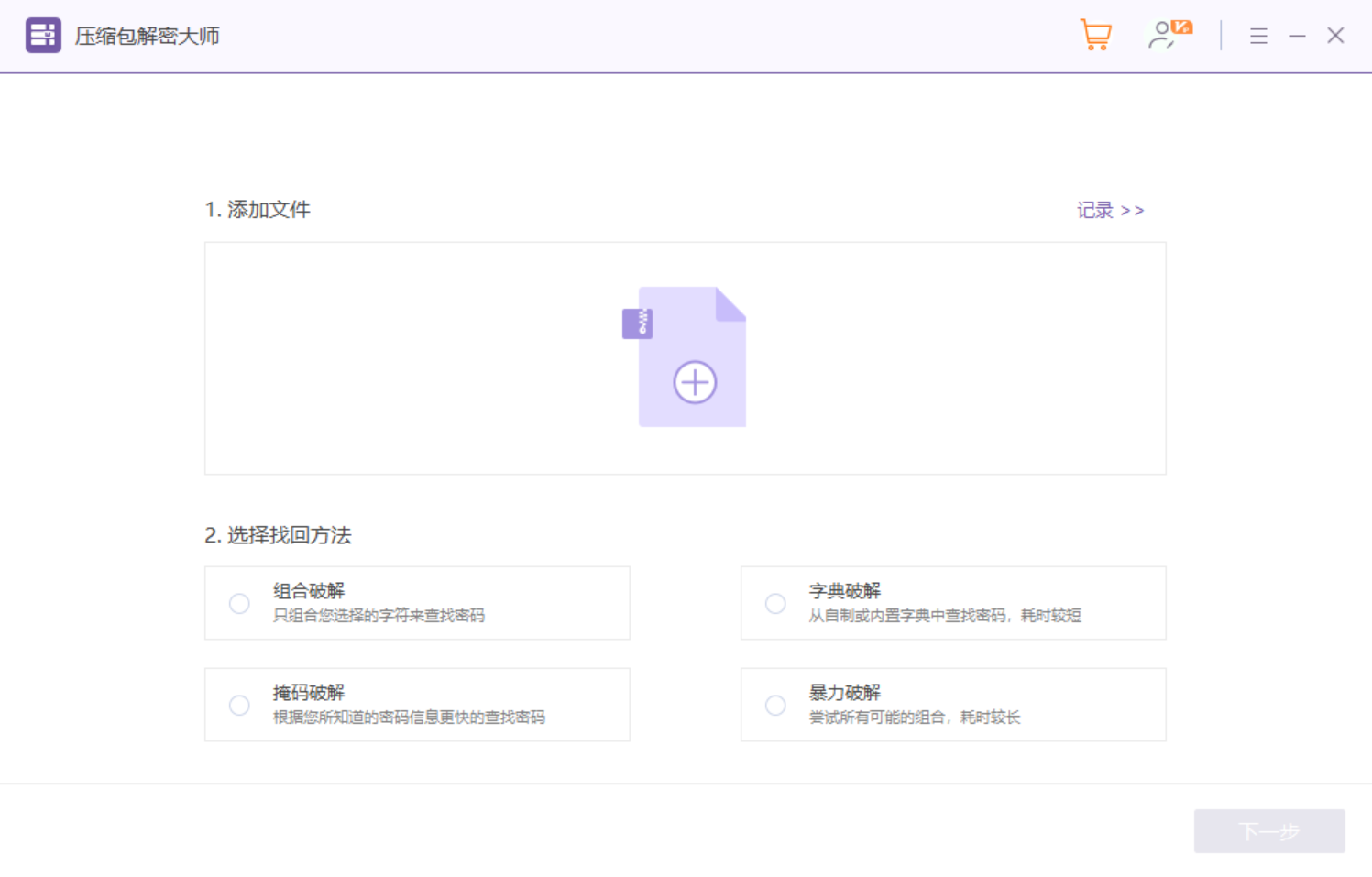Enable the 掩码破解 recovery mode

click(x=239, y=705)
